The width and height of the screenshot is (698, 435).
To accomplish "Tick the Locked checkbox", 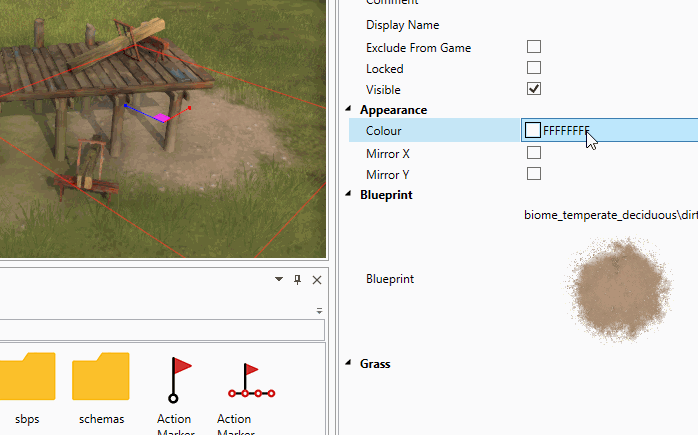I will 534,68.
